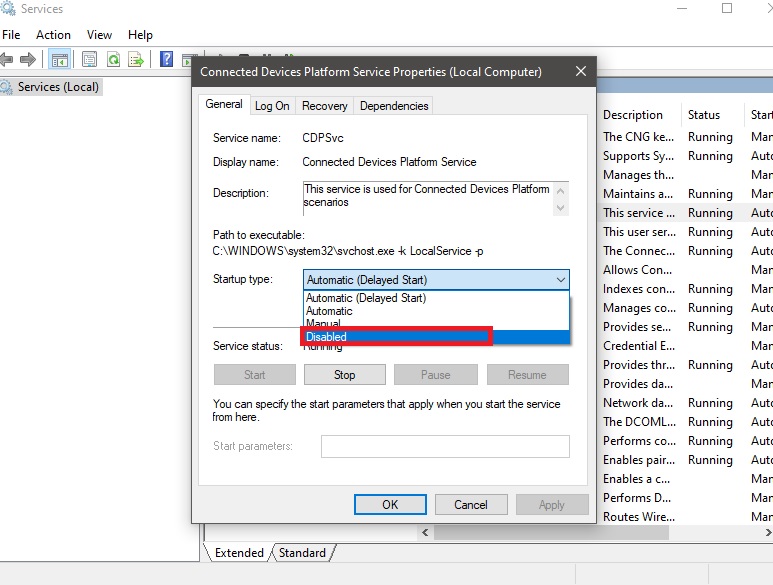Switch to the Standard view tab
This screenshot has width=773, height=585.
(x=302, y=553)
